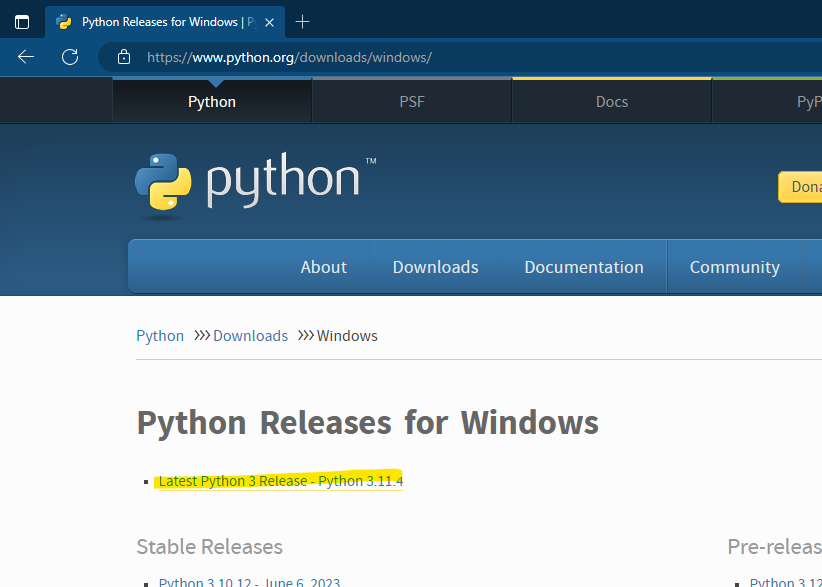The width and height of the screenshot is (822, 587).
Task: Reload the page with refresh icon
Action: coord(70,57)
